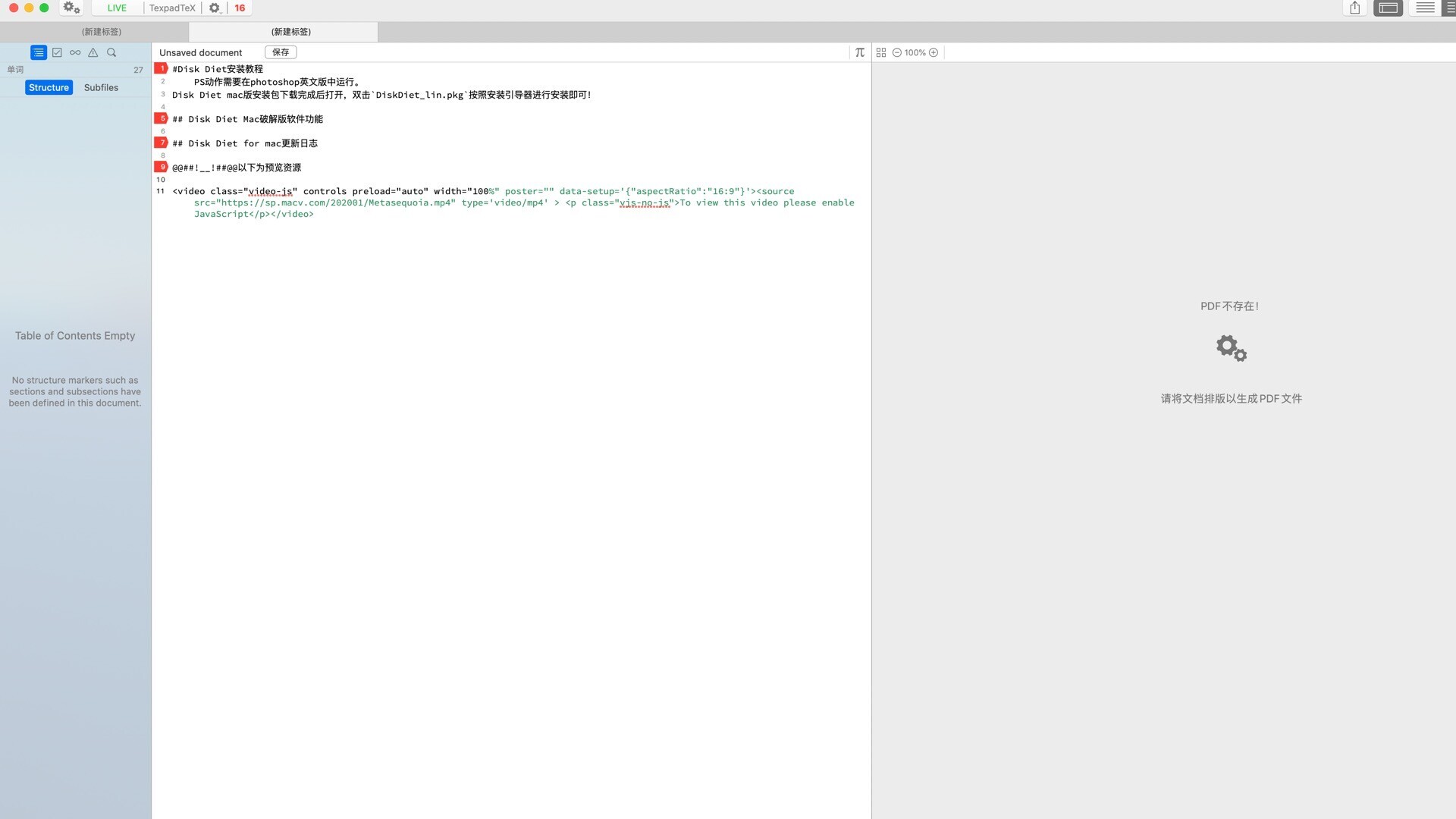Image resolution: width=1456 pixels, height=819 pixels.
Task: Switch to the editor-only lines layout
Action: (x=1425, y=8)
